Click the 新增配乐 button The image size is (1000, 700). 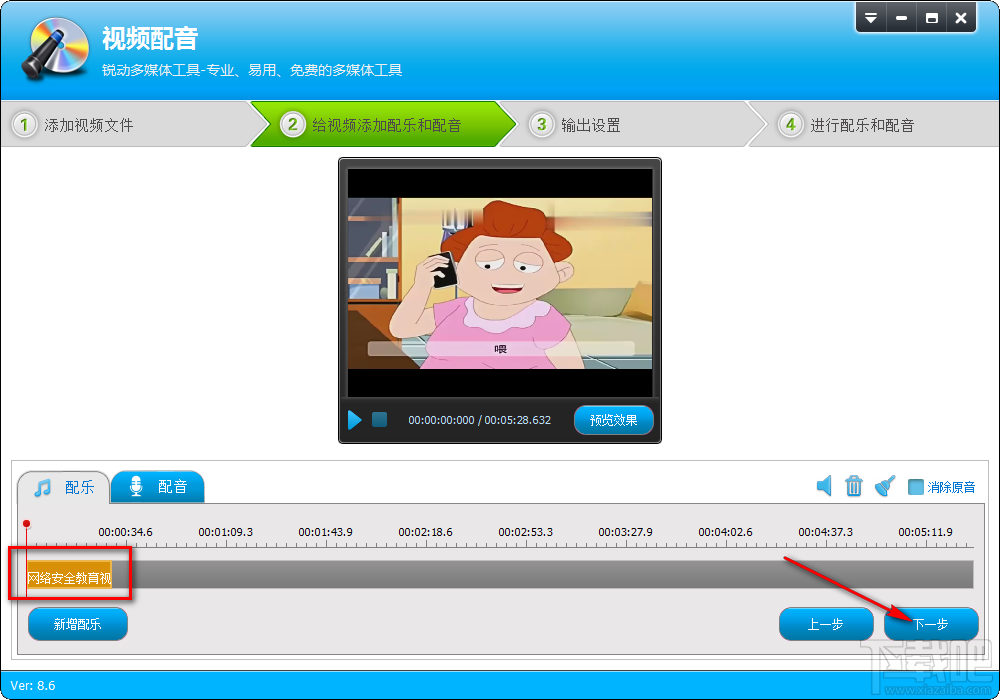pos(78,624)
